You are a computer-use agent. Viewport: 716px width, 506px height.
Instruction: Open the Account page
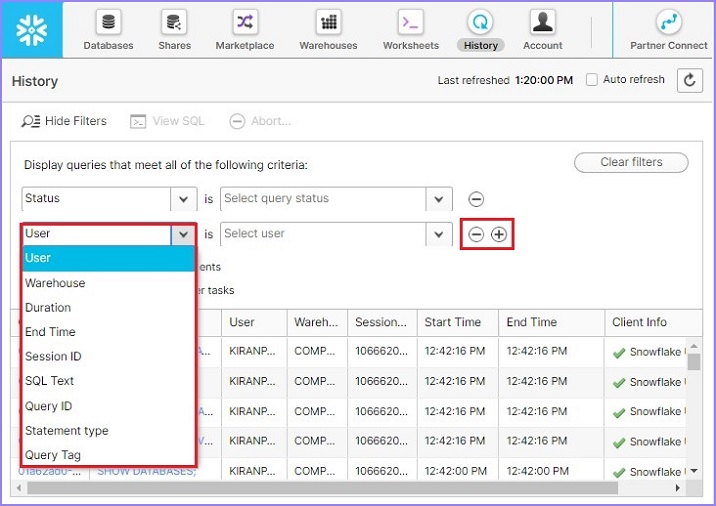click(542, 30)
